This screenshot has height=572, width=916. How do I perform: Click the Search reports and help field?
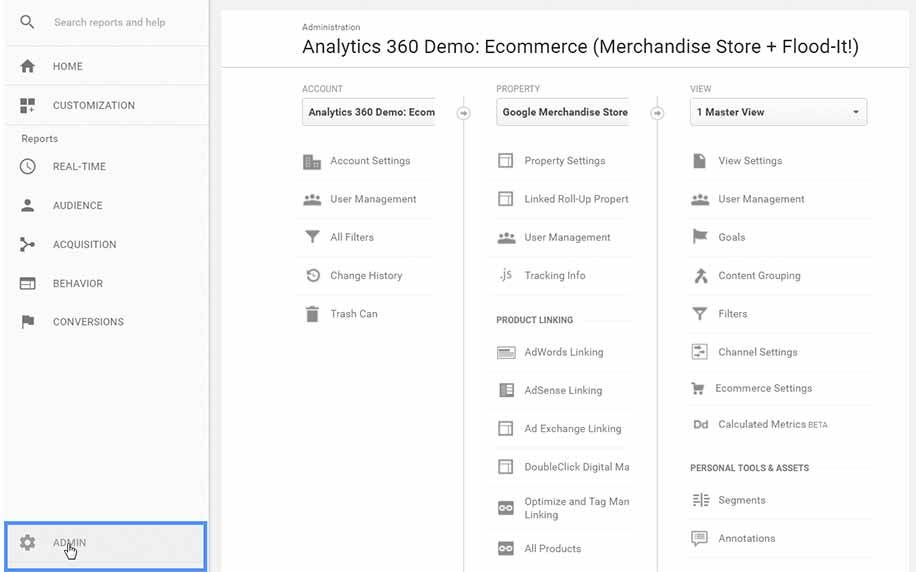109,22
